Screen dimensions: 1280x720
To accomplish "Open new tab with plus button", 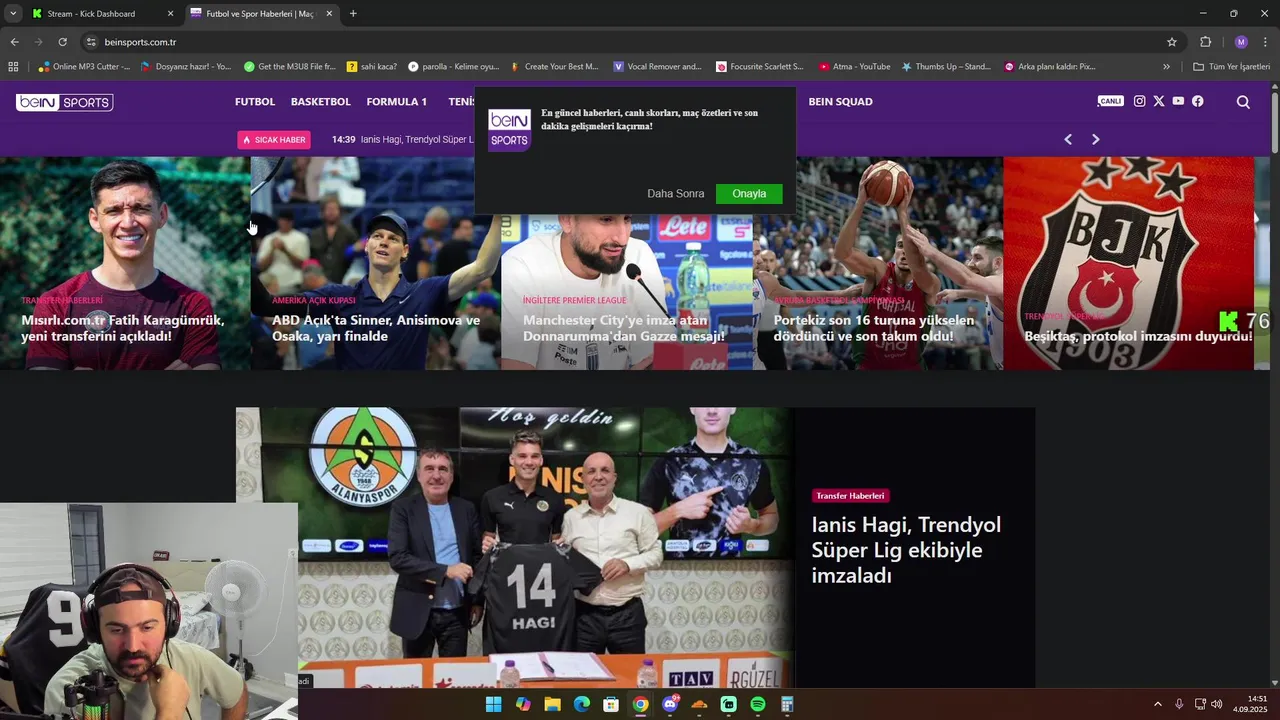I will pos(353,14).
